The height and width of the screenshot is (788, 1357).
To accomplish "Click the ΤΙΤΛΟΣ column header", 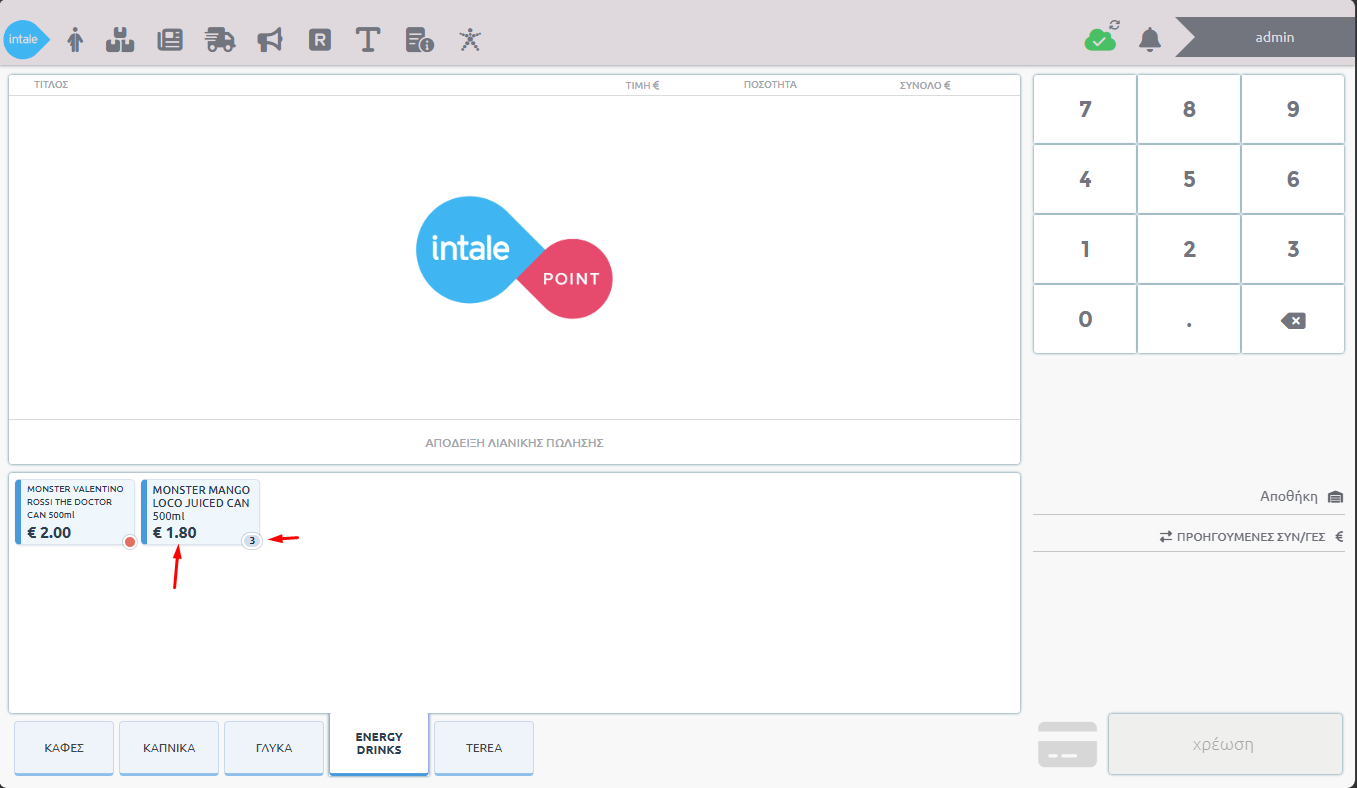I will tap(51, 85).
